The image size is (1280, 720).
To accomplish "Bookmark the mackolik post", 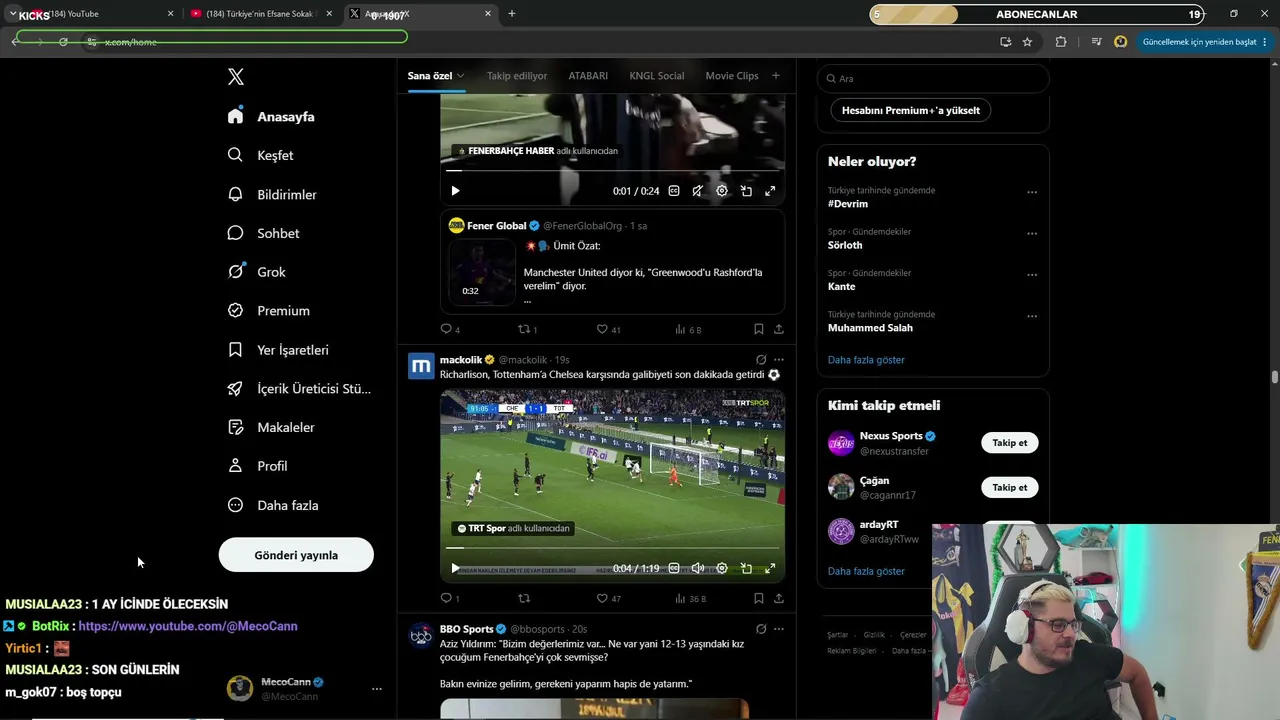I will tap(759, 598).
